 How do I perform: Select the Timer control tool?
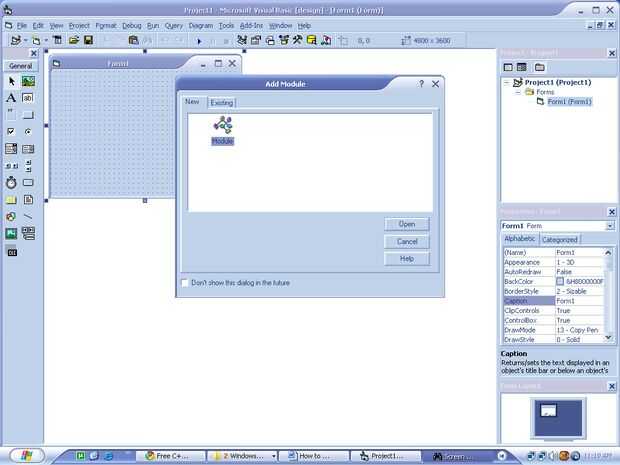tap(11, 183)
